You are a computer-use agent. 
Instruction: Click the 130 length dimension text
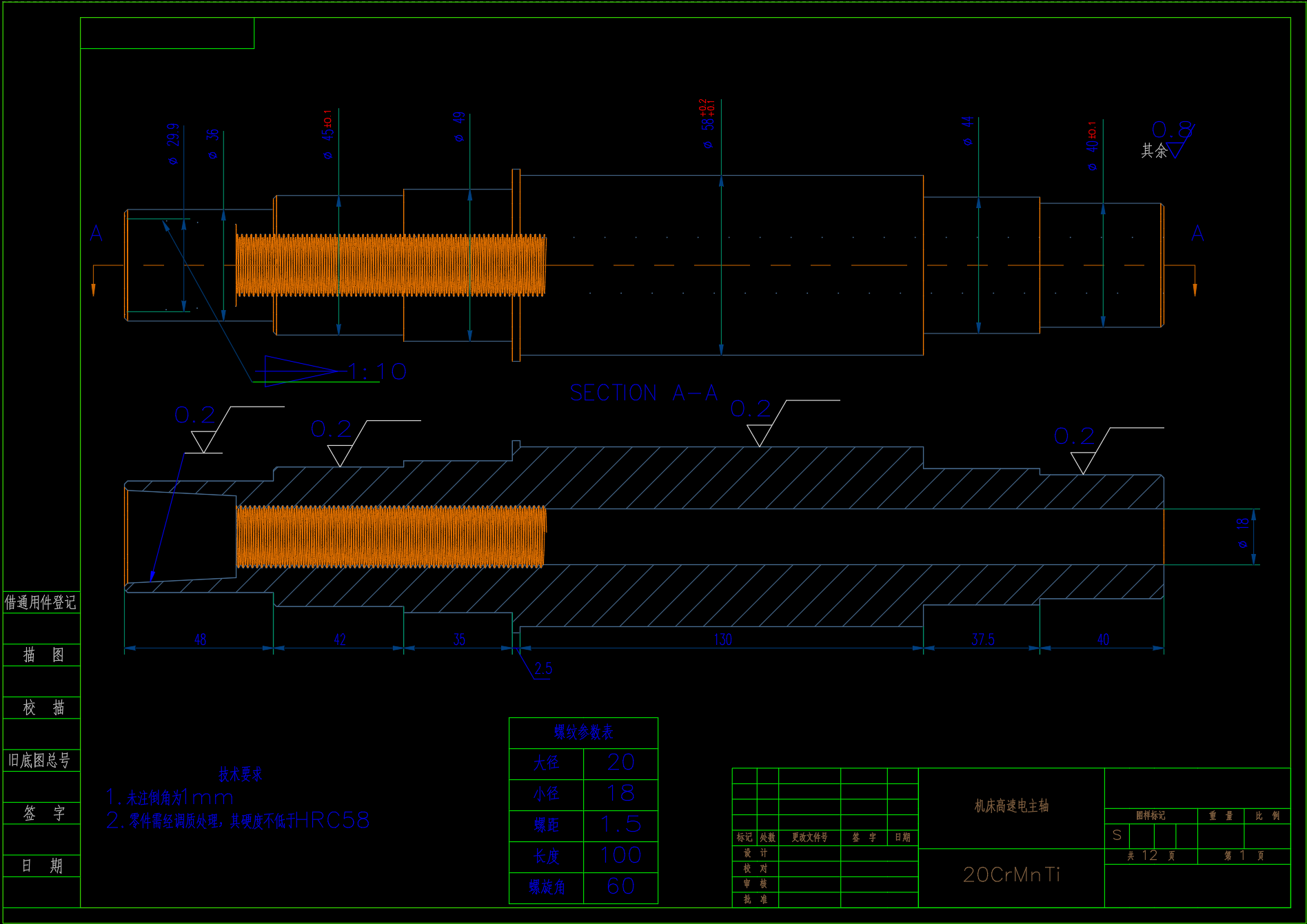(x=722, y=639)
